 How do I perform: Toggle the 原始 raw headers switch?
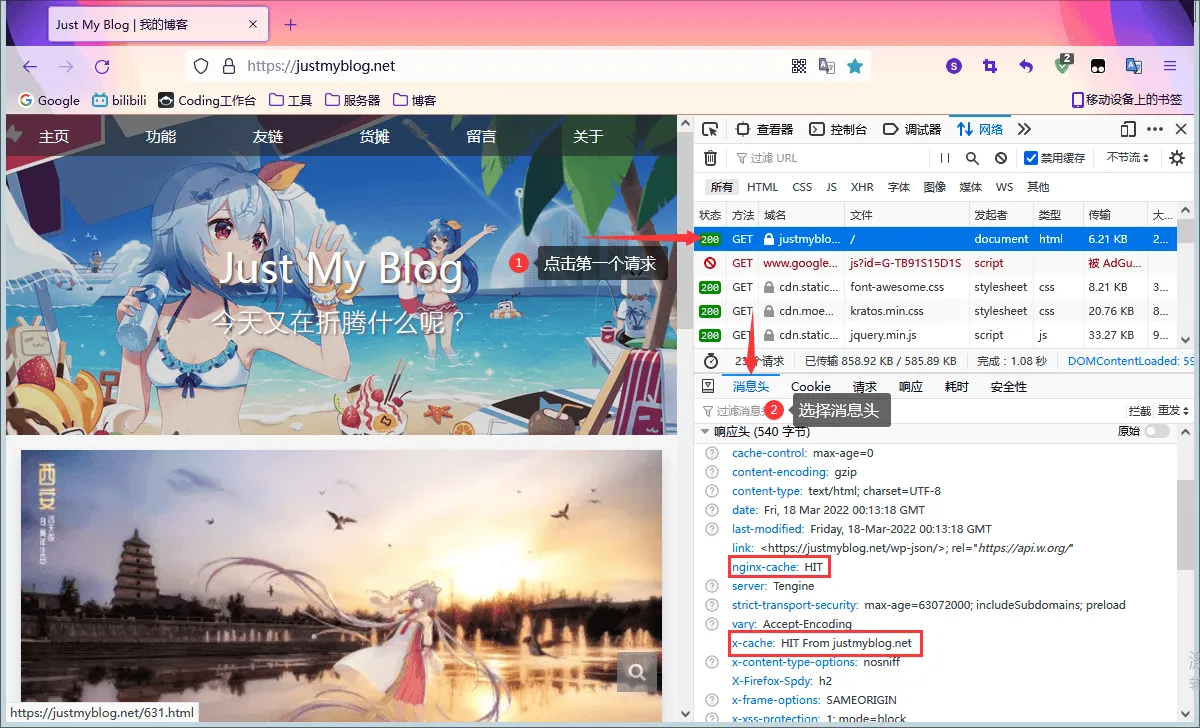[x=1157, y=431]
